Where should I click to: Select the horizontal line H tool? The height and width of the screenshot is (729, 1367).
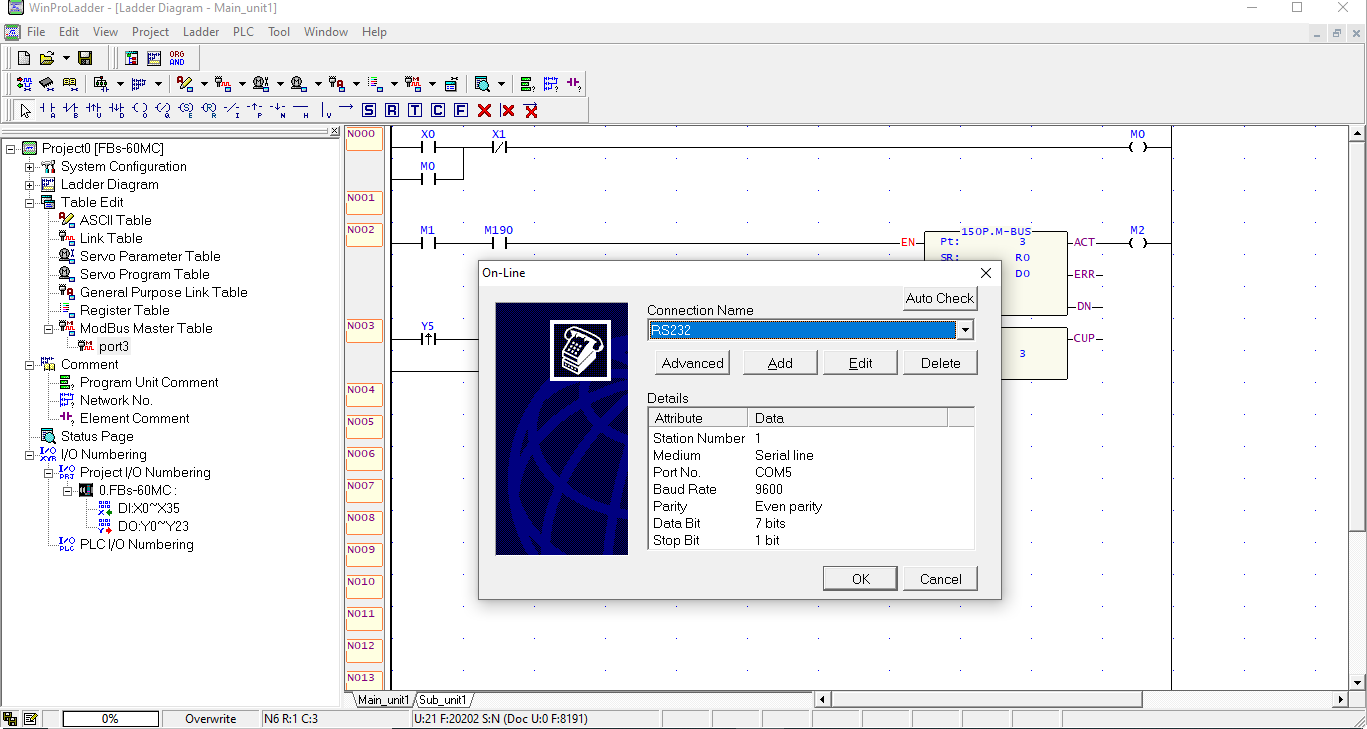pyautogui.click(x=301, y=110)
